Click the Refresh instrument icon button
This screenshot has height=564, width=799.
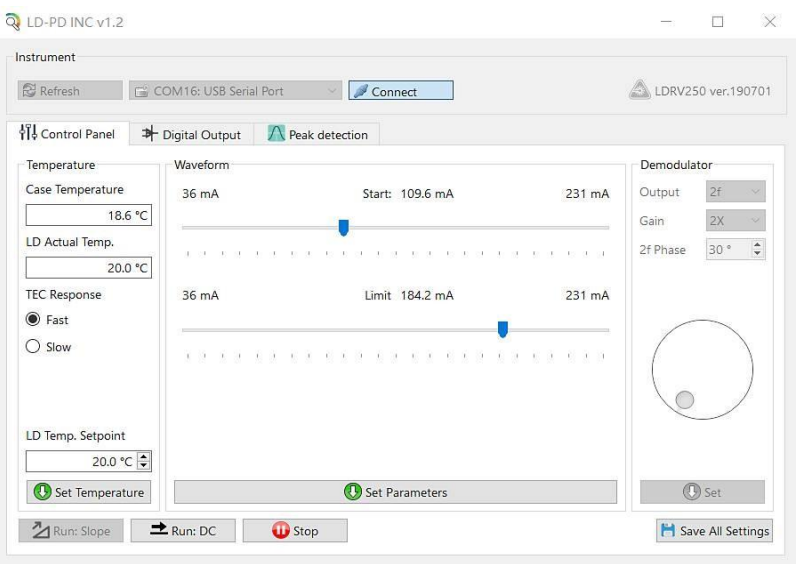pyautogui.click(x=70, y=91)
